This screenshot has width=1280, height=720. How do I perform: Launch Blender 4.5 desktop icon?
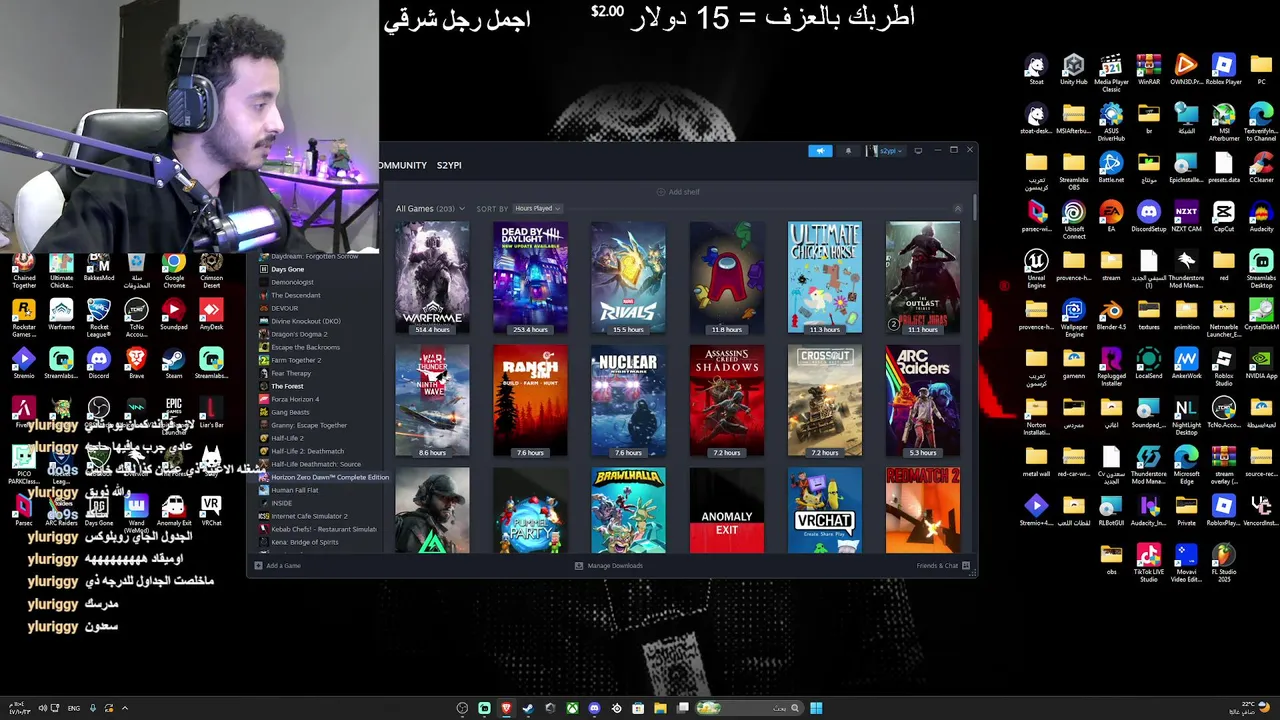pyautogui.click(x=1111, y=314)
